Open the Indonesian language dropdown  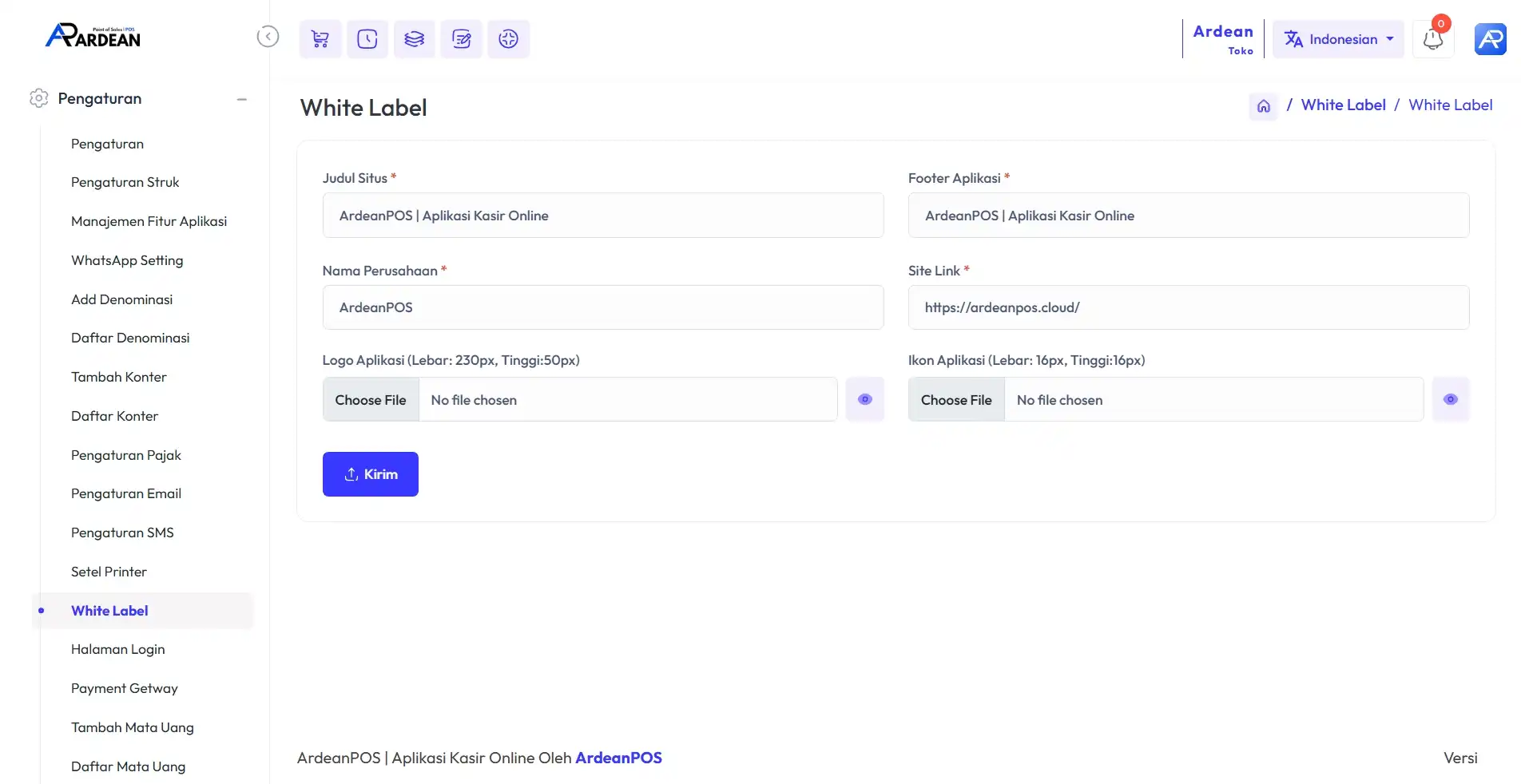1338,39
